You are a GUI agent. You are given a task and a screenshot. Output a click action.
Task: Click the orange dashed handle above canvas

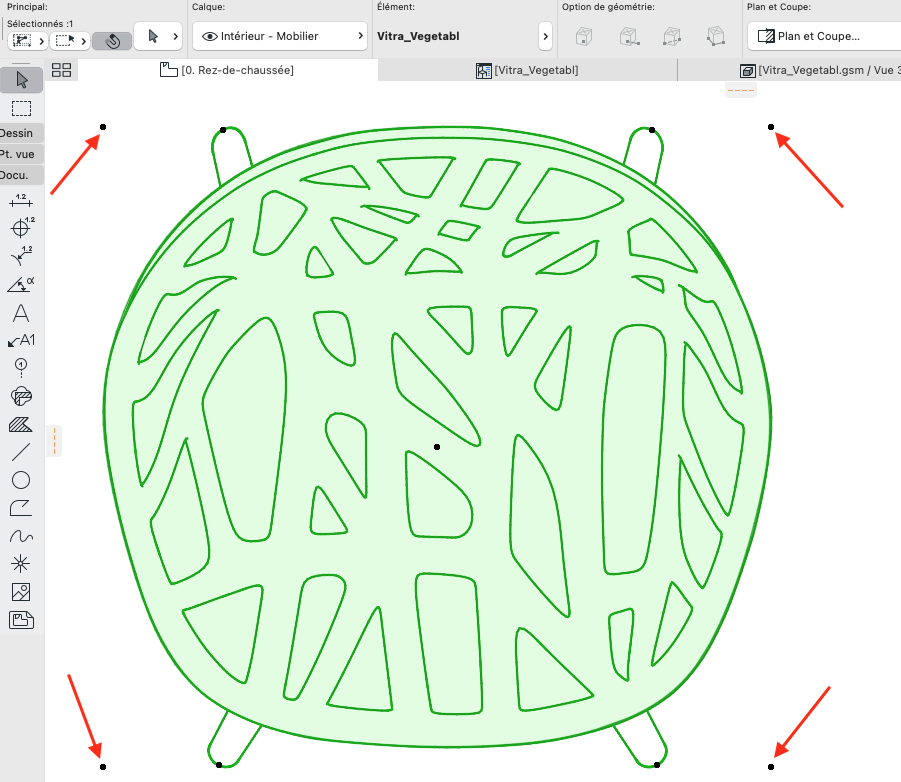[x=741, y=90]
